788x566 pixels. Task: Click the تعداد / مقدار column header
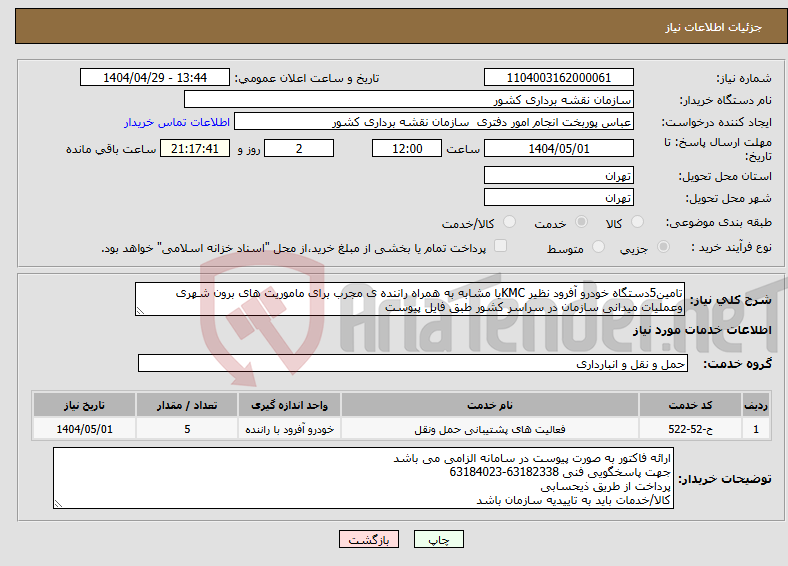[x=187, y=405]
